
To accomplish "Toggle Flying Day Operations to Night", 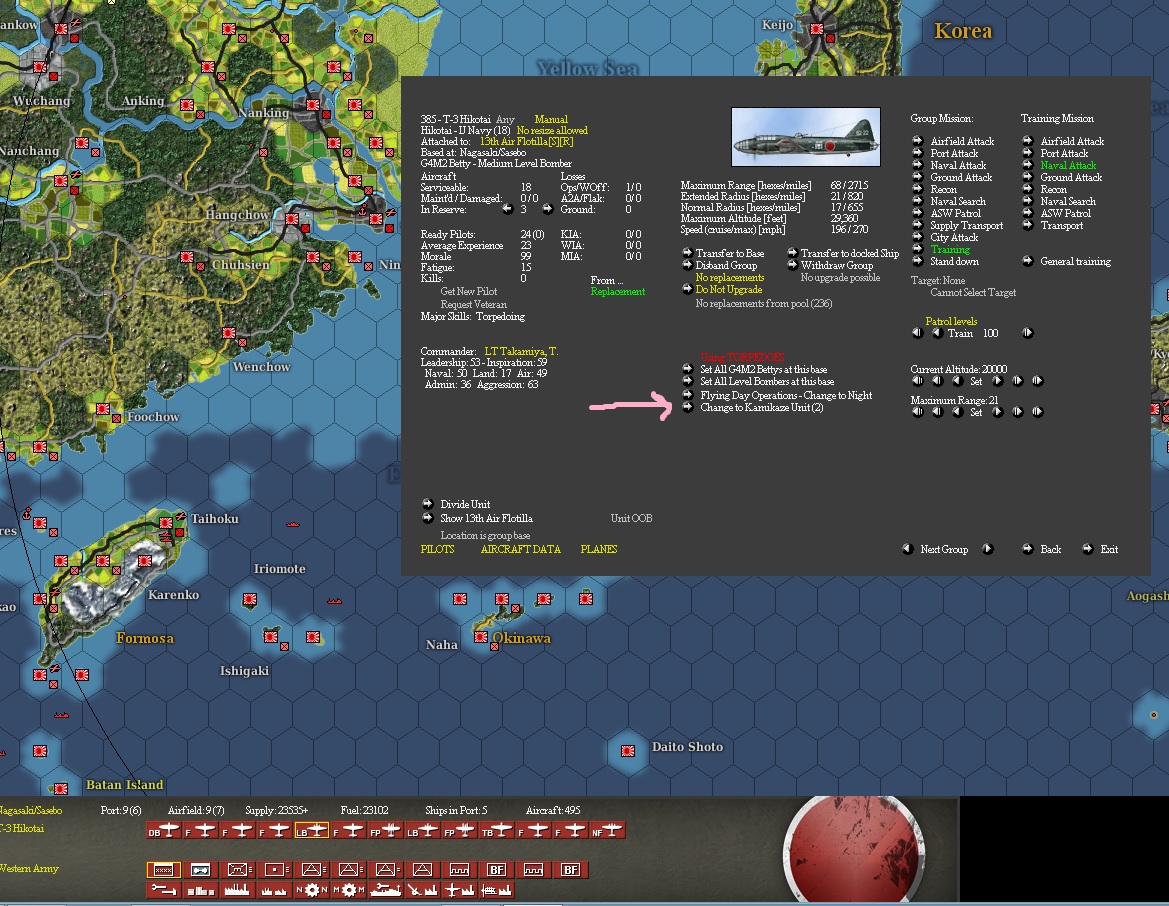I will pyautogui.click(x=687, y=394).
